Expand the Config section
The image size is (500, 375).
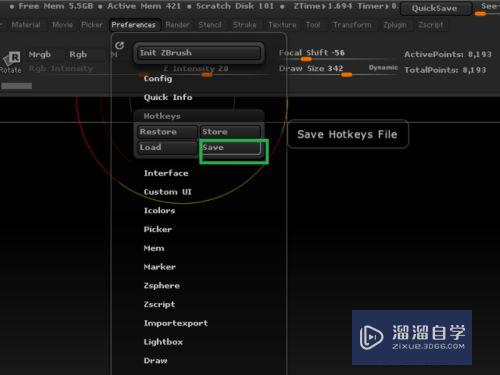pyautogui.click(x=158, y=79)
